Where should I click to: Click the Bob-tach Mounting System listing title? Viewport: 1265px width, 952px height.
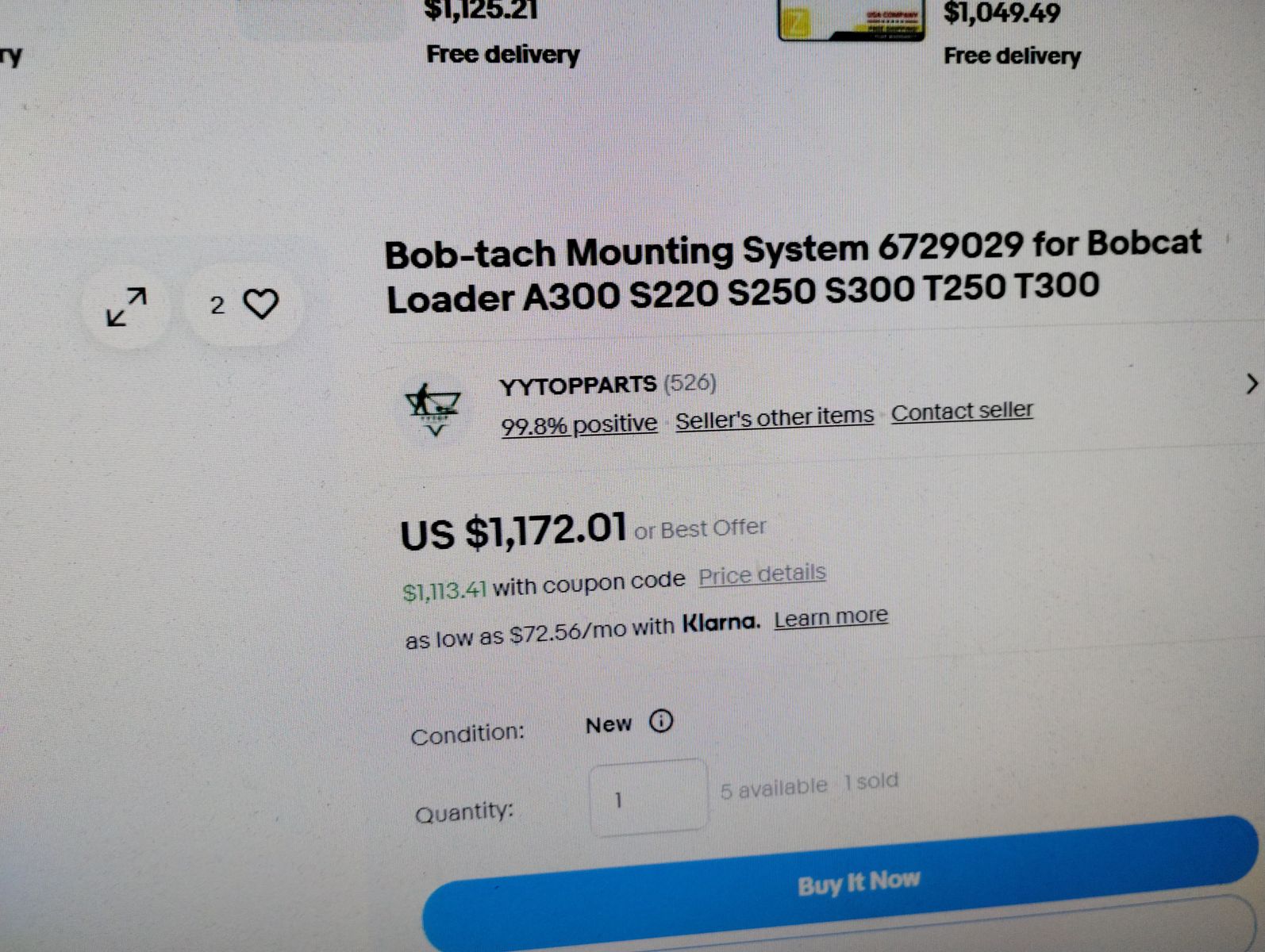point(791,271)
